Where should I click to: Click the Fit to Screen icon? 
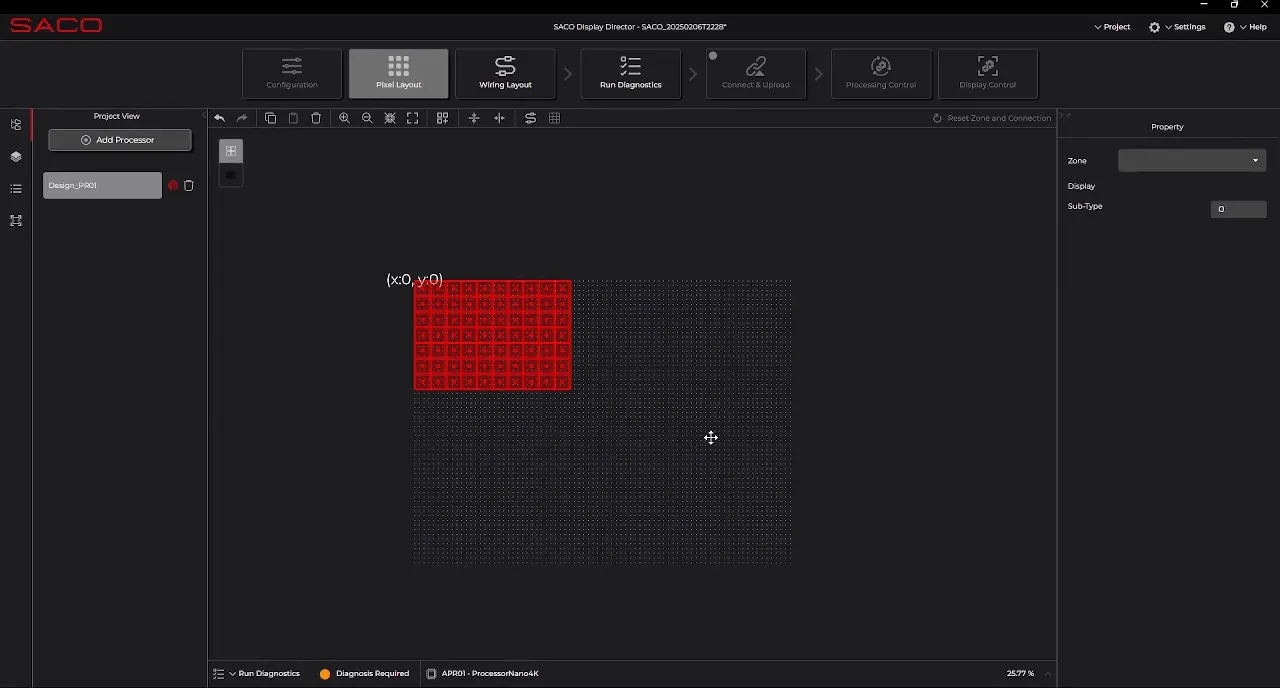(x=412, y=118)
